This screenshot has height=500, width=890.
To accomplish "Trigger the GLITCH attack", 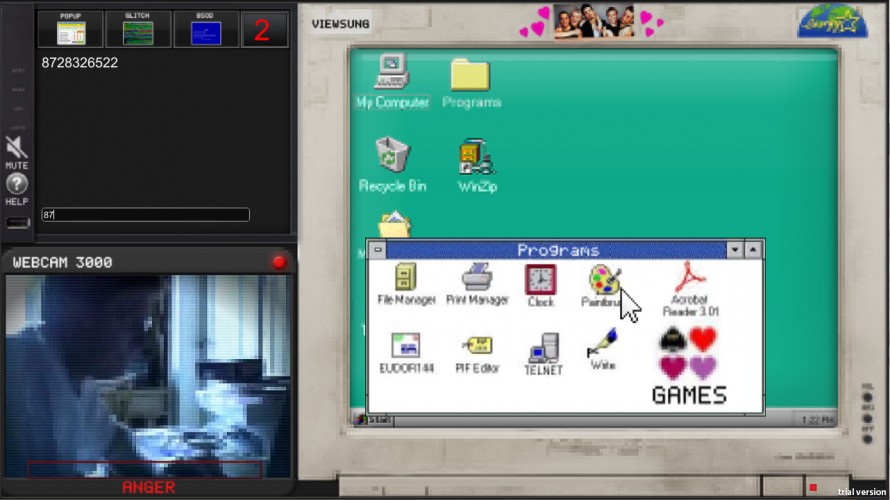I will pos(137,29).
